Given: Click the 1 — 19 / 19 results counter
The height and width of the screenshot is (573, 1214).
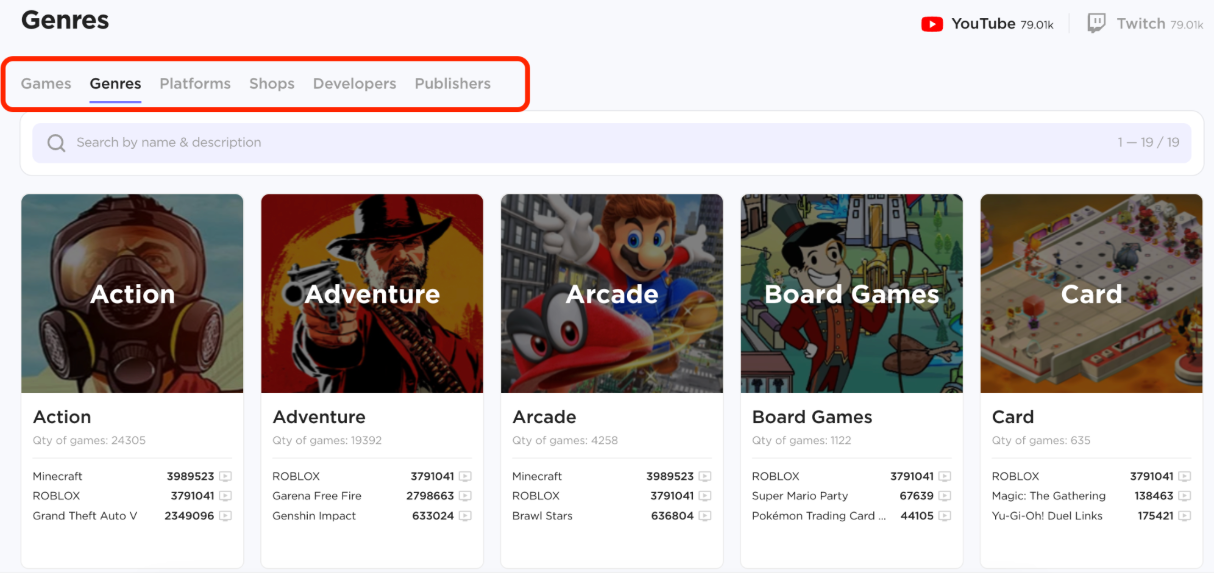Looking at the screenshot, I should coord(1149,143).
